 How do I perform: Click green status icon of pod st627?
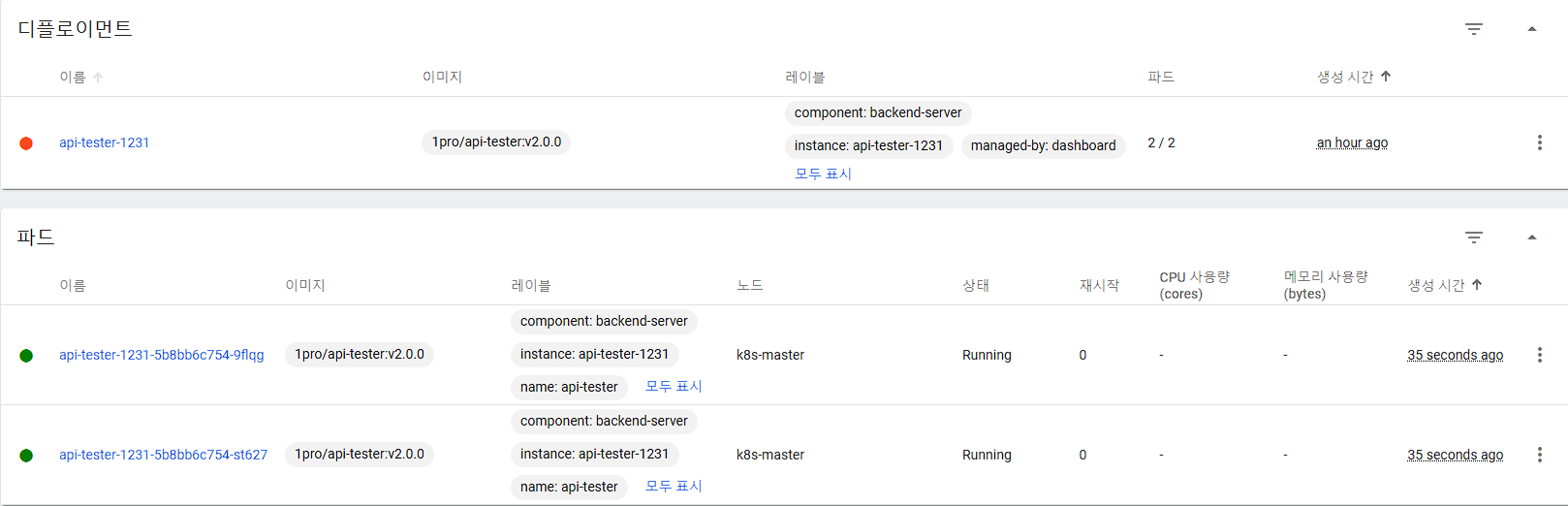point(26,456)
